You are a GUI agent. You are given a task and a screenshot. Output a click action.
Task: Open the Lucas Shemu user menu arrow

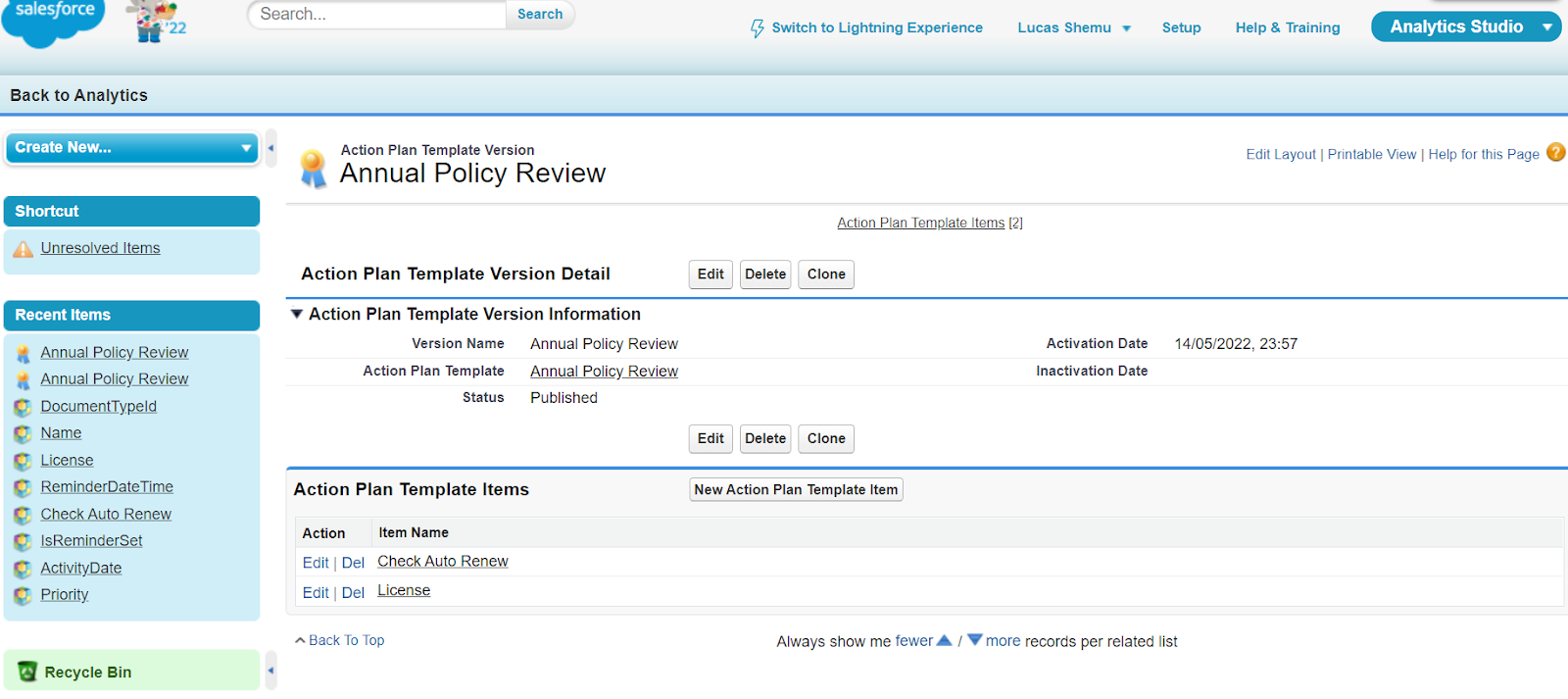click(1126, 28)
